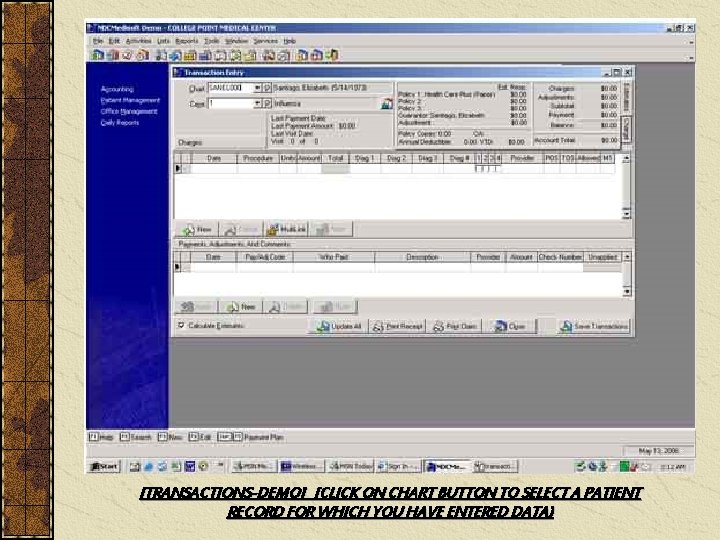720x540 pixels.
Task: Open the Help menu
Action: 289,41
